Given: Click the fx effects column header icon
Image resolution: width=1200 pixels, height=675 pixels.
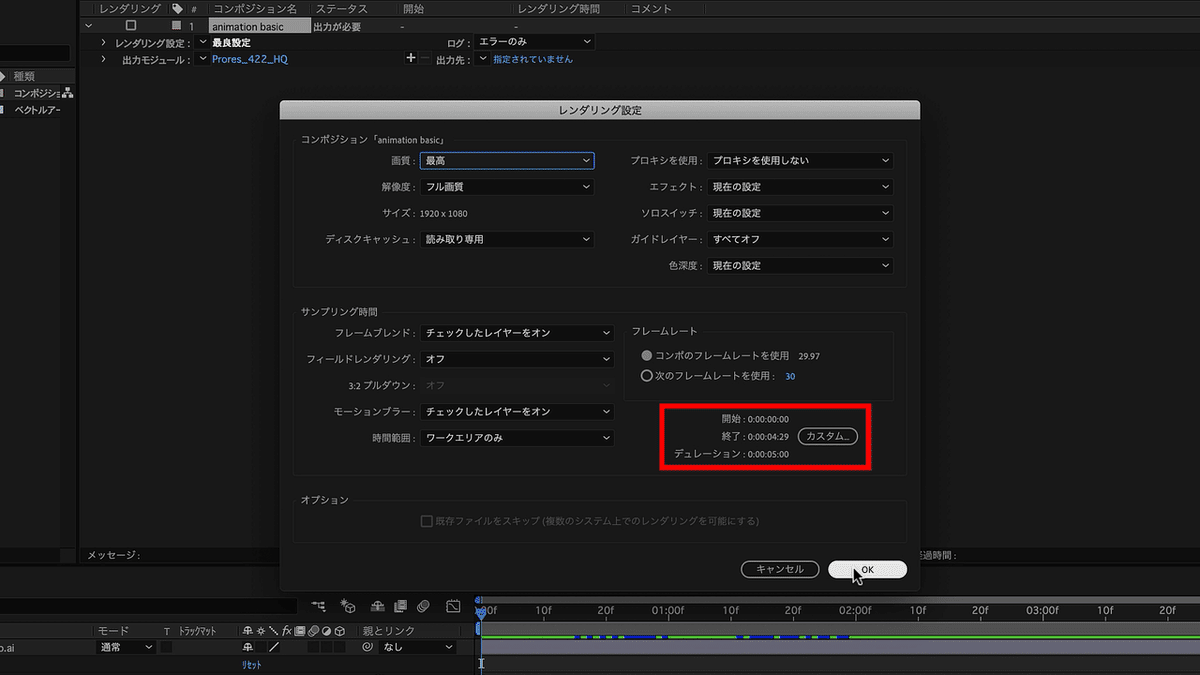Looking at the screenshot, I should tap(286, 631).
